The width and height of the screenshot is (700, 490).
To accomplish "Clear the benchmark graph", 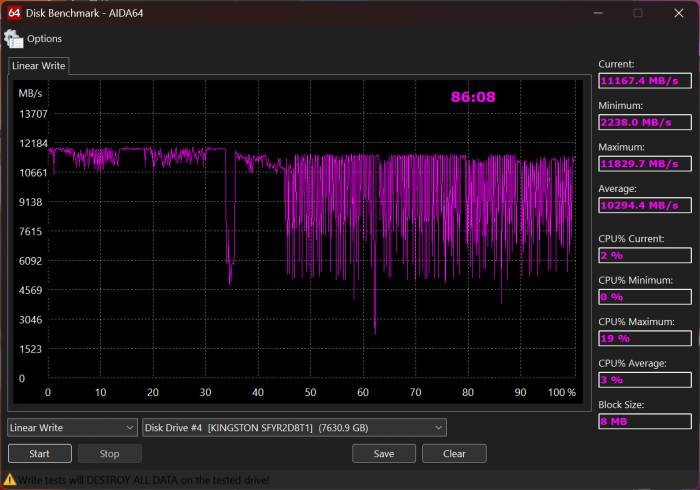I will (x=454, y=453).
